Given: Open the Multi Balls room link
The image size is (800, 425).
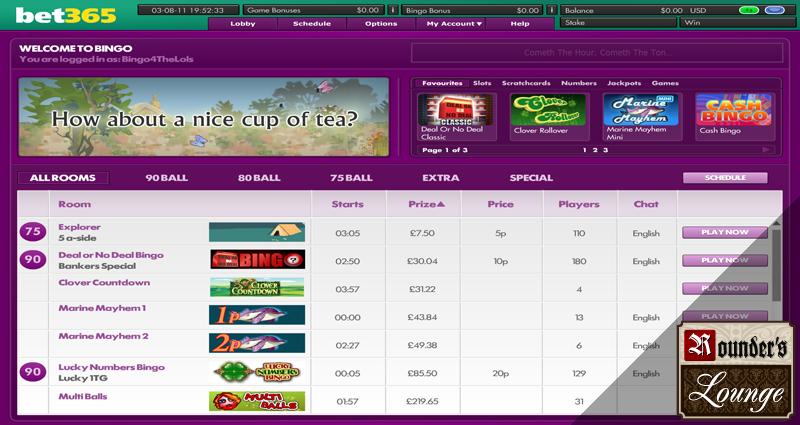Looking at the screenshot, I should pyautogui.click(x=83, y=396).
